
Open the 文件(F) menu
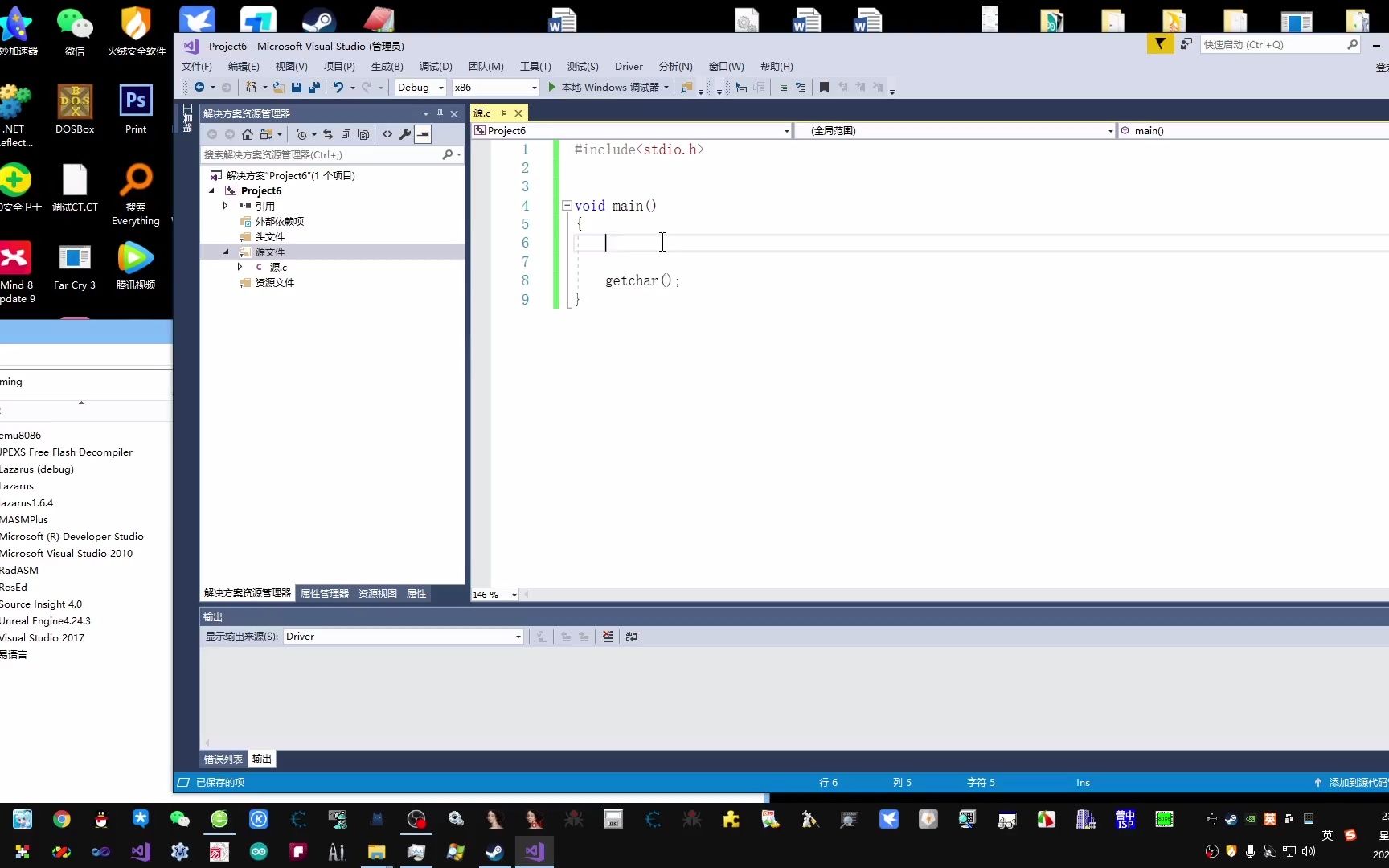point(197,67)
